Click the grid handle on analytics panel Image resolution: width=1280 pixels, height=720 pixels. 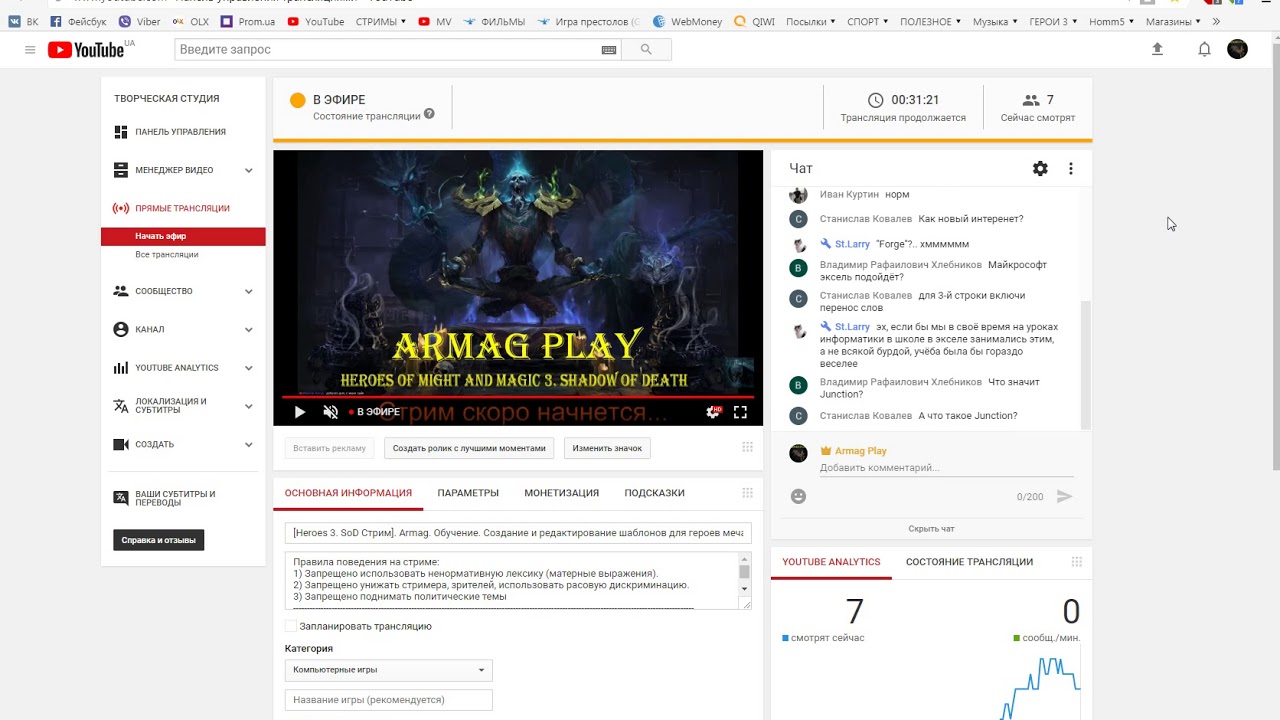[x=1076, y=562]
